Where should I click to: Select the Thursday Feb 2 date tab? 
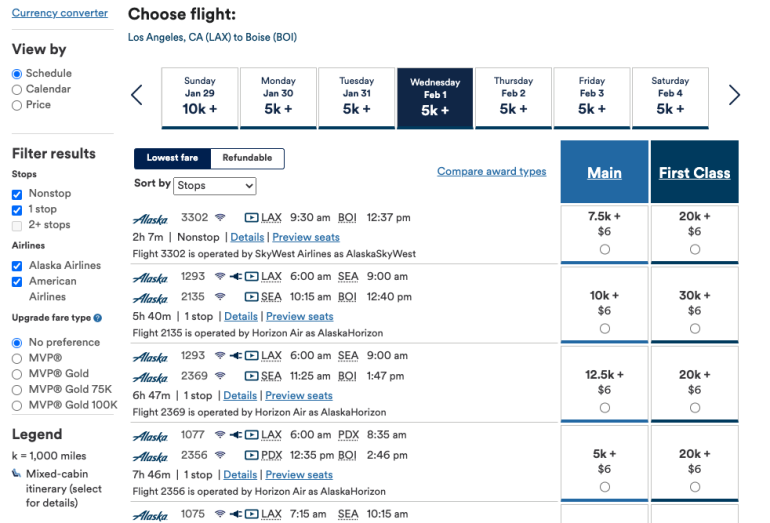[513, 98]
